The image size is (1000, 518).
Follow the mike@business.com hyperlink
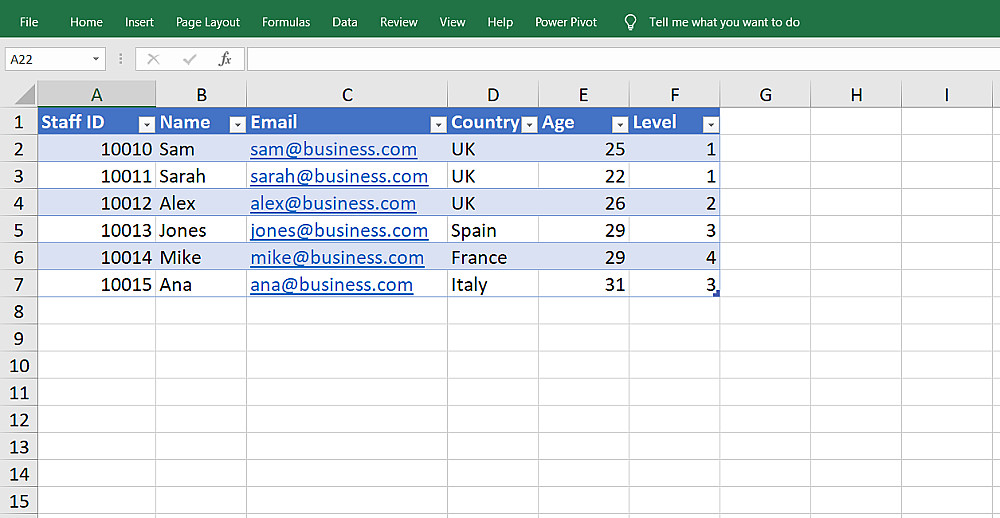point(337,257)
